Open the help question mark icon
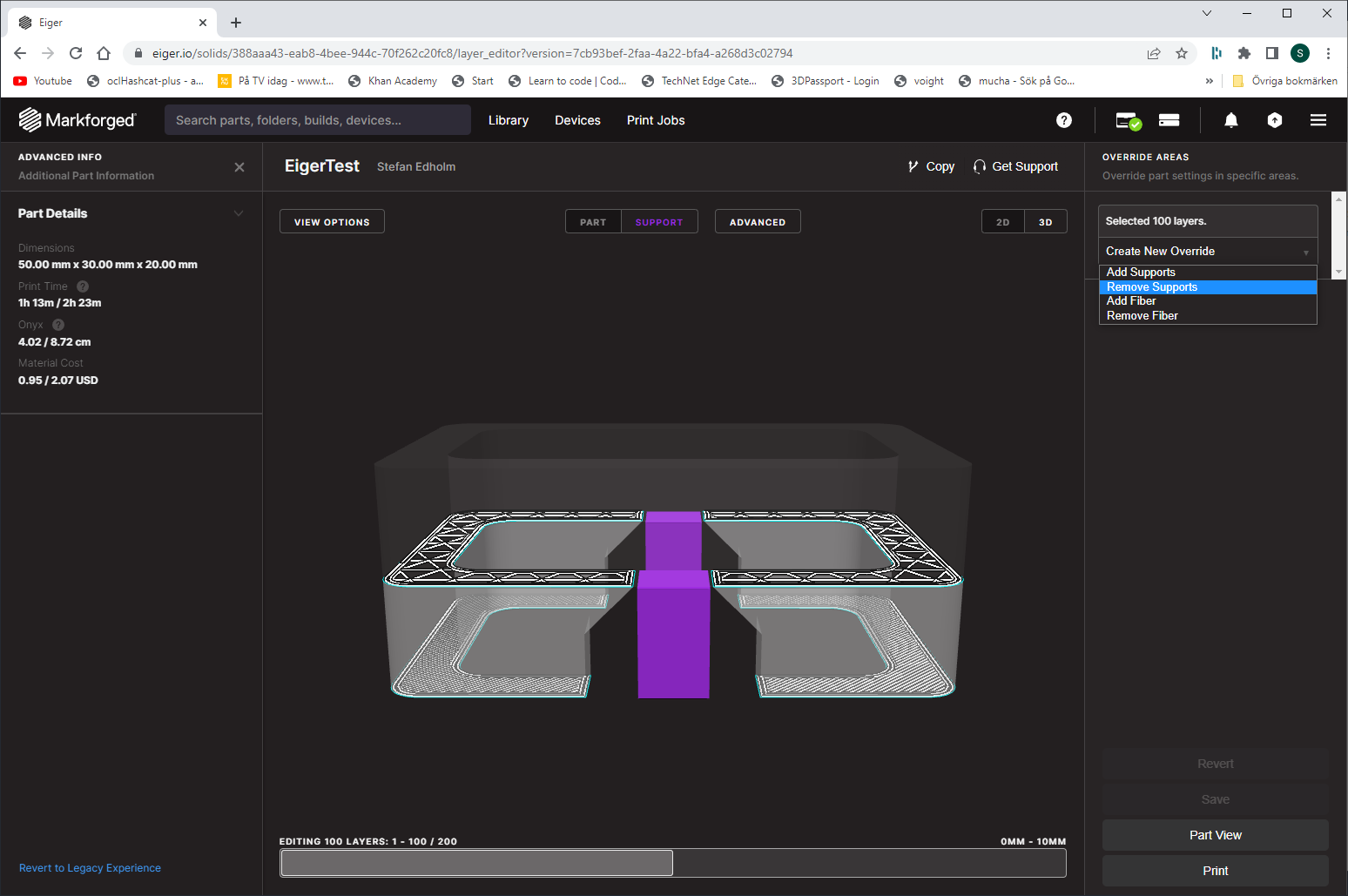1348x896 pixels. pyautogui.click(x=1063, y=120)
